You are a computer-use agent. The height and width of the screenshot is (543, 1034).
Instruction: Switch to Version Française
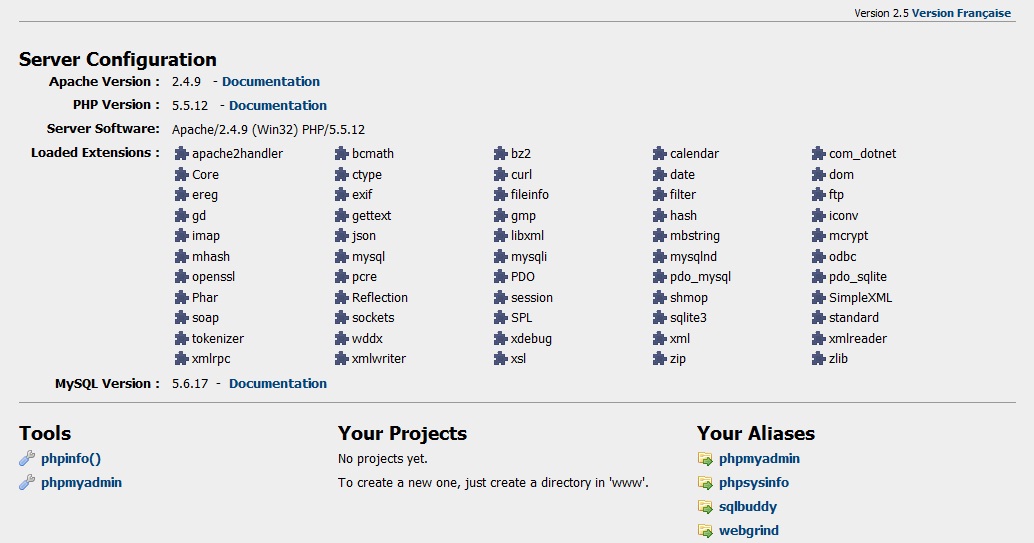[x=962, y=13]
